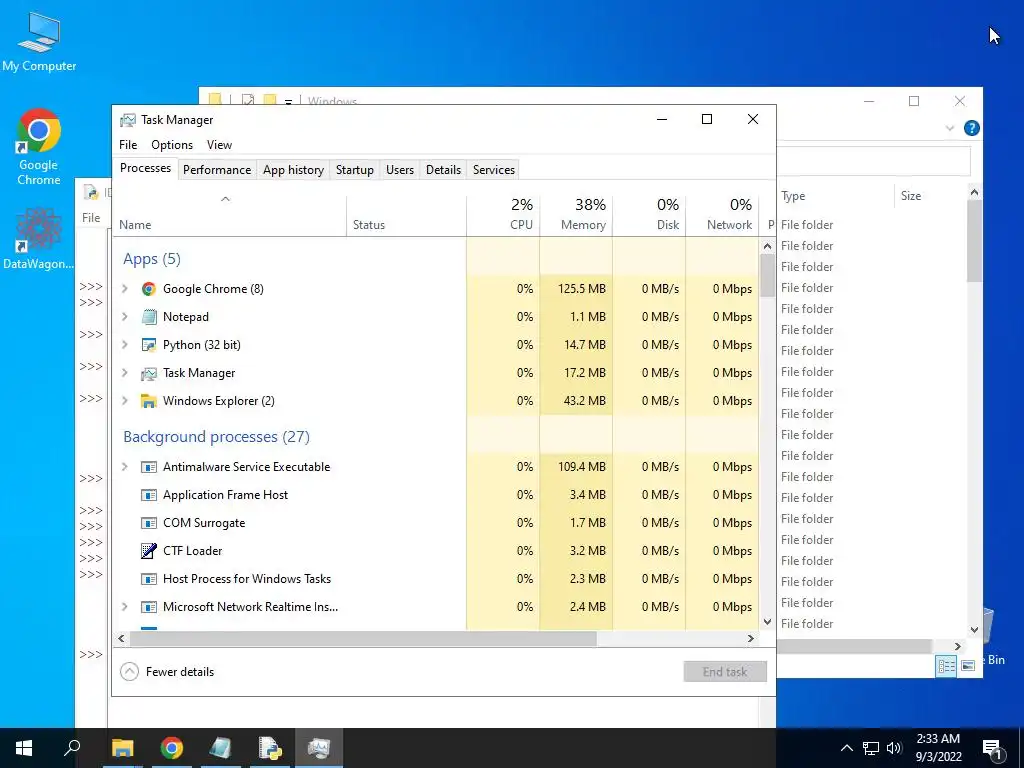The image size is (1024, 768).
Task: Click the Google Chrome process icon
Action: [x=149, y=289]
